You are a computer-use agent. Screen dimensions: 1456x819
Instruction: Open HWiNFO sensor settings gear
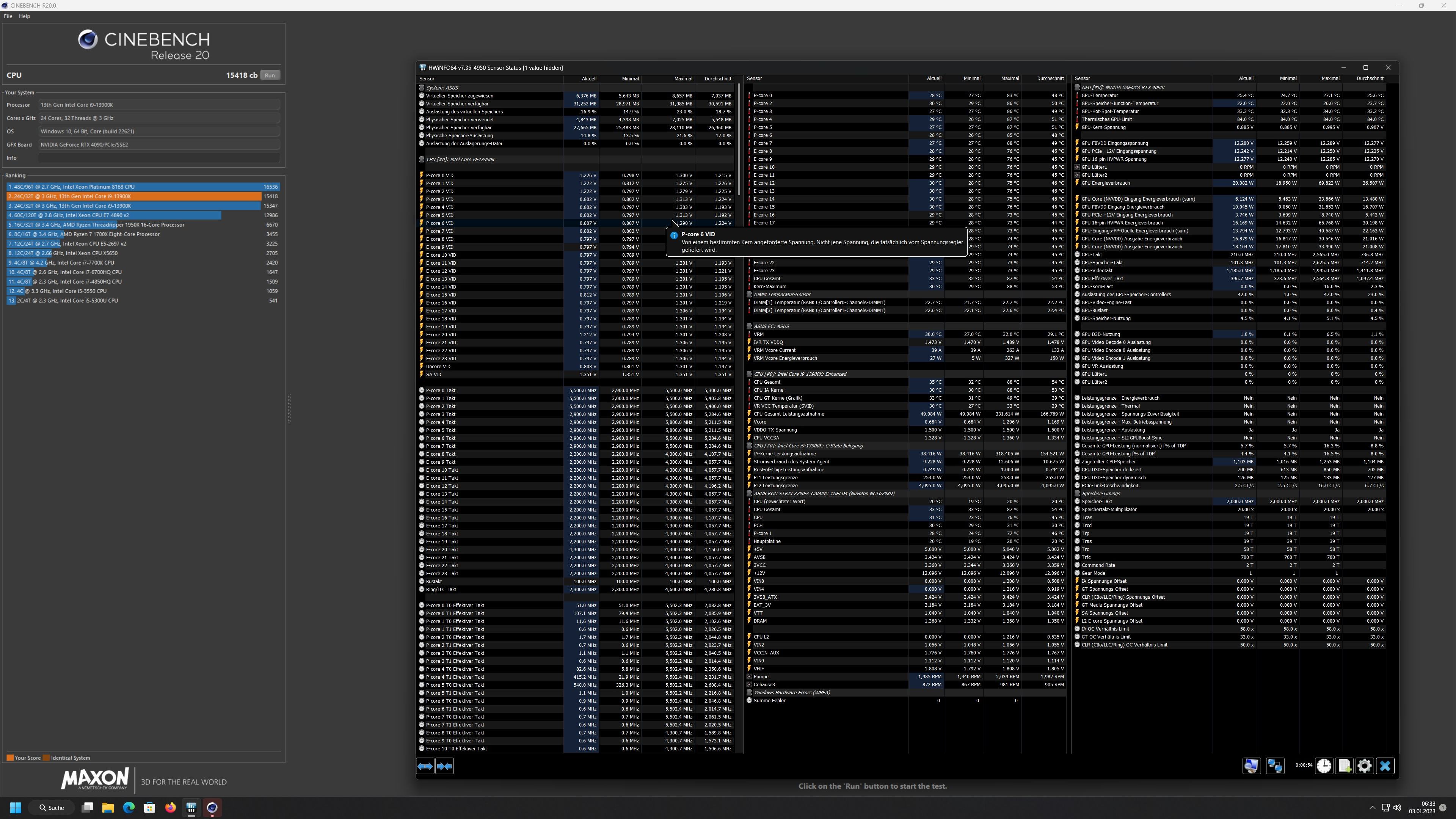[x=1365, y=766]
